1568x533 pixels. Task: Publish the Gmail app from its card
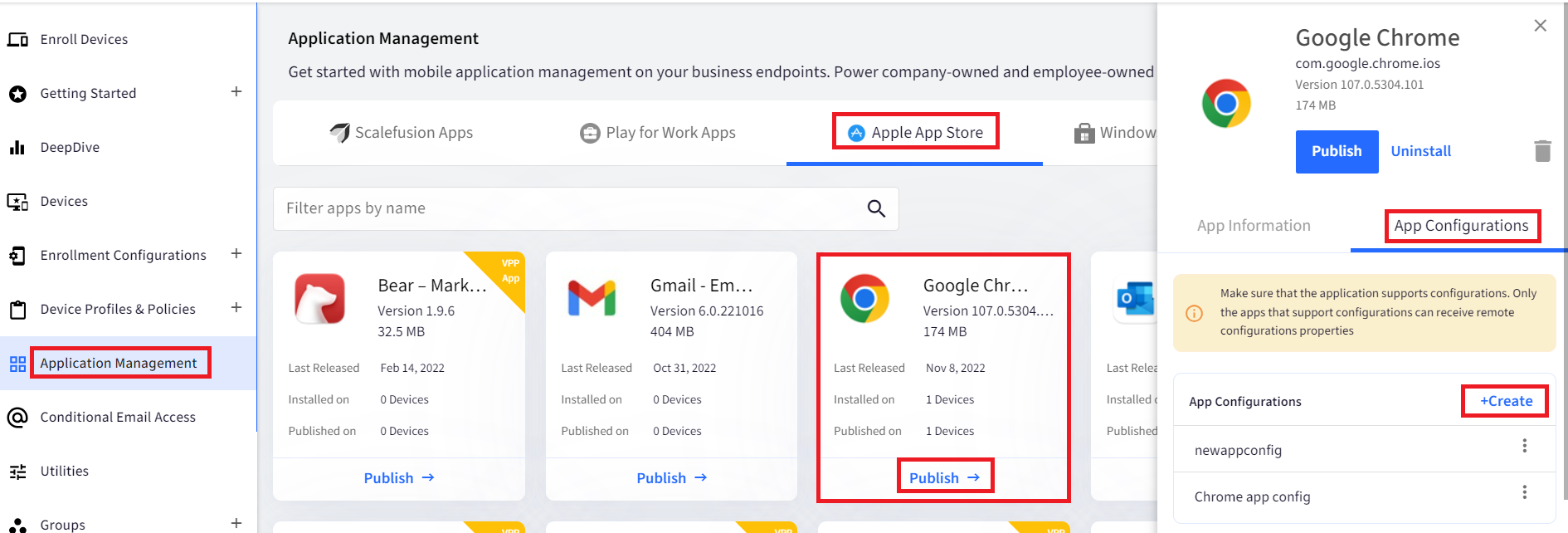[x=672, y=478]
